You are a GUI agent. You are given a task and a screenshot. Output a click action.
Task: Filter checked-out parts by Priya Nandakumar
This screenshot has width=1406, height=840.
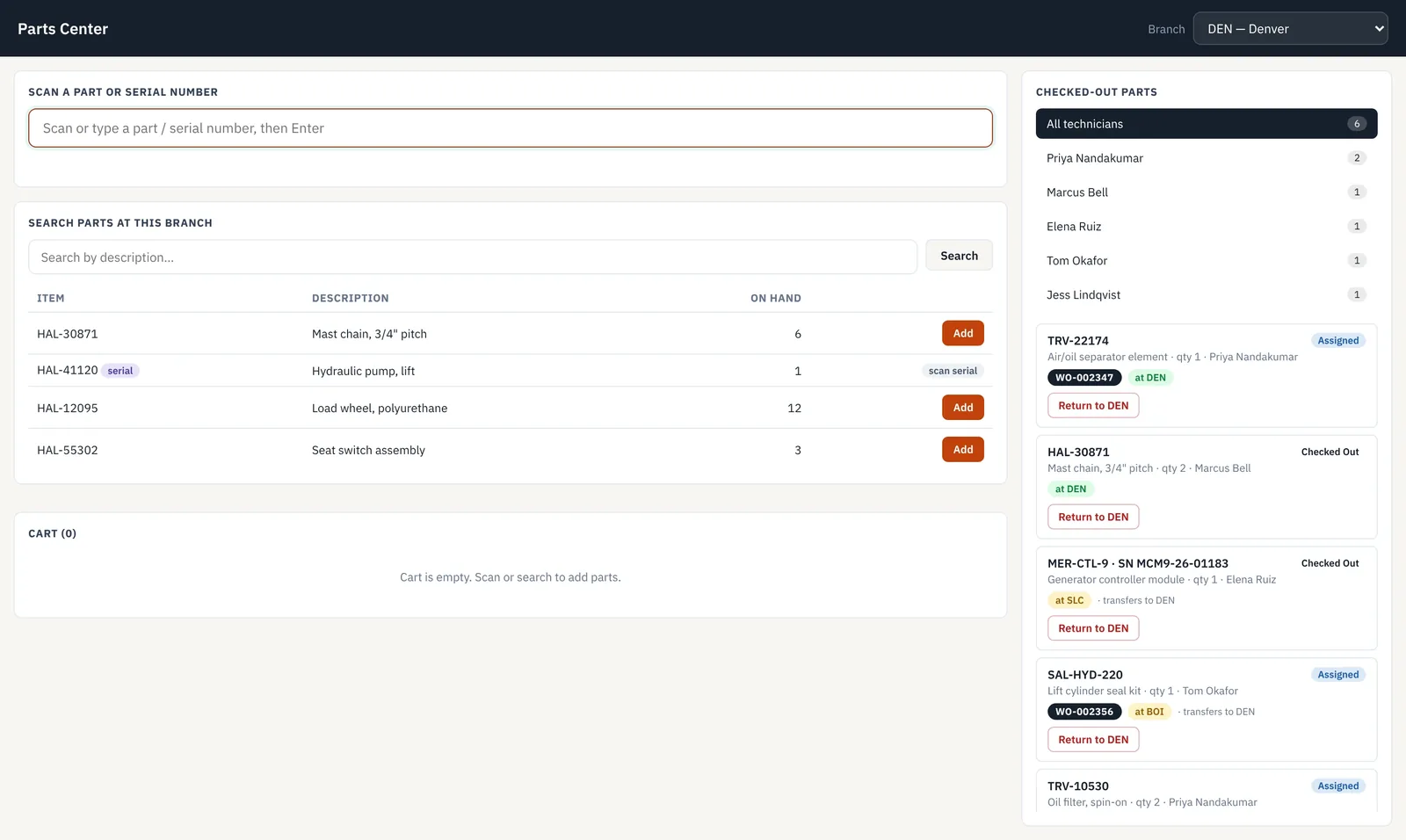1207,158
